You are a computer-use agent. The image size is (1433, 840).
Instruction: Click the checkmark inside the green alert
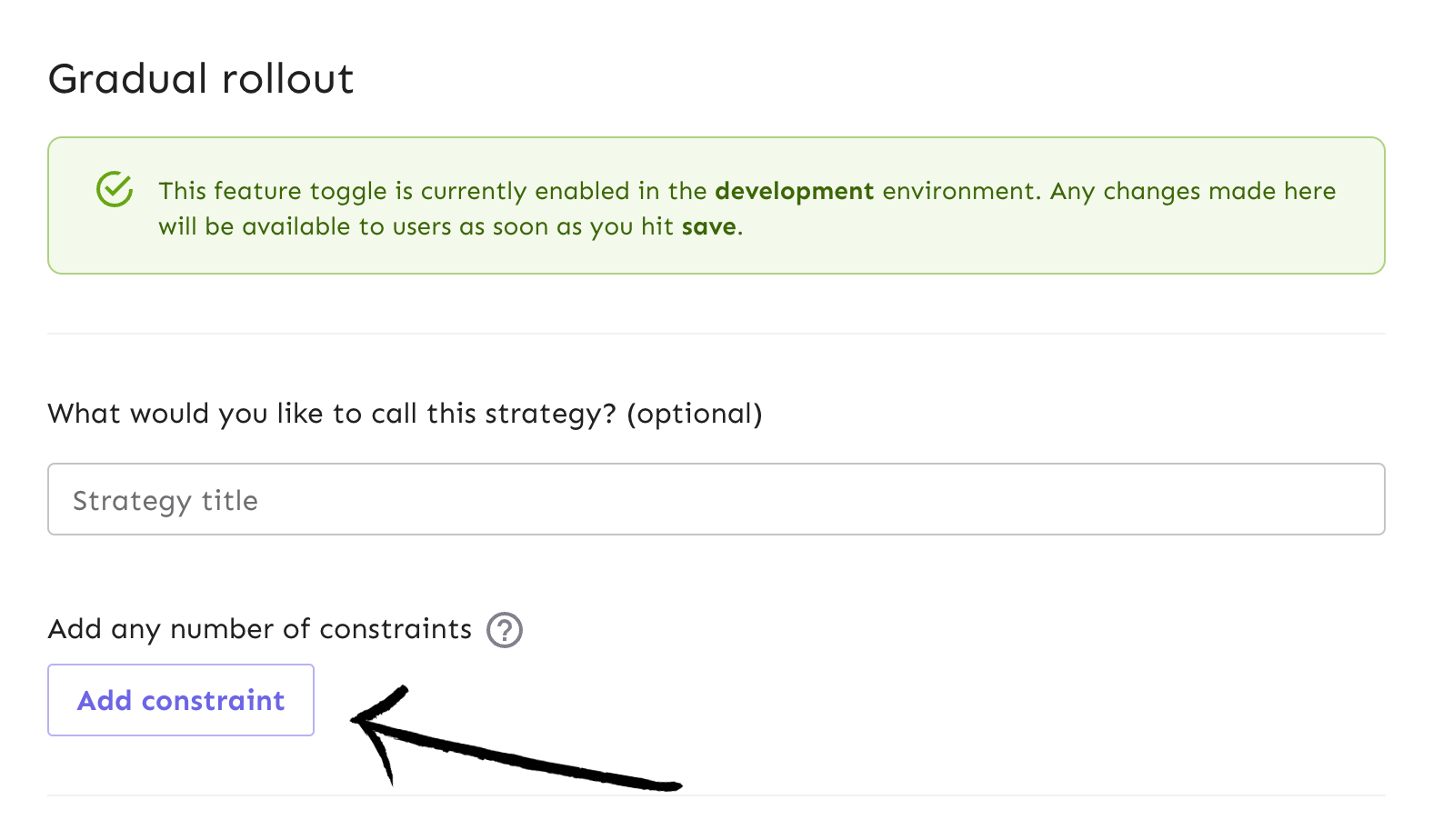(114, 190)
